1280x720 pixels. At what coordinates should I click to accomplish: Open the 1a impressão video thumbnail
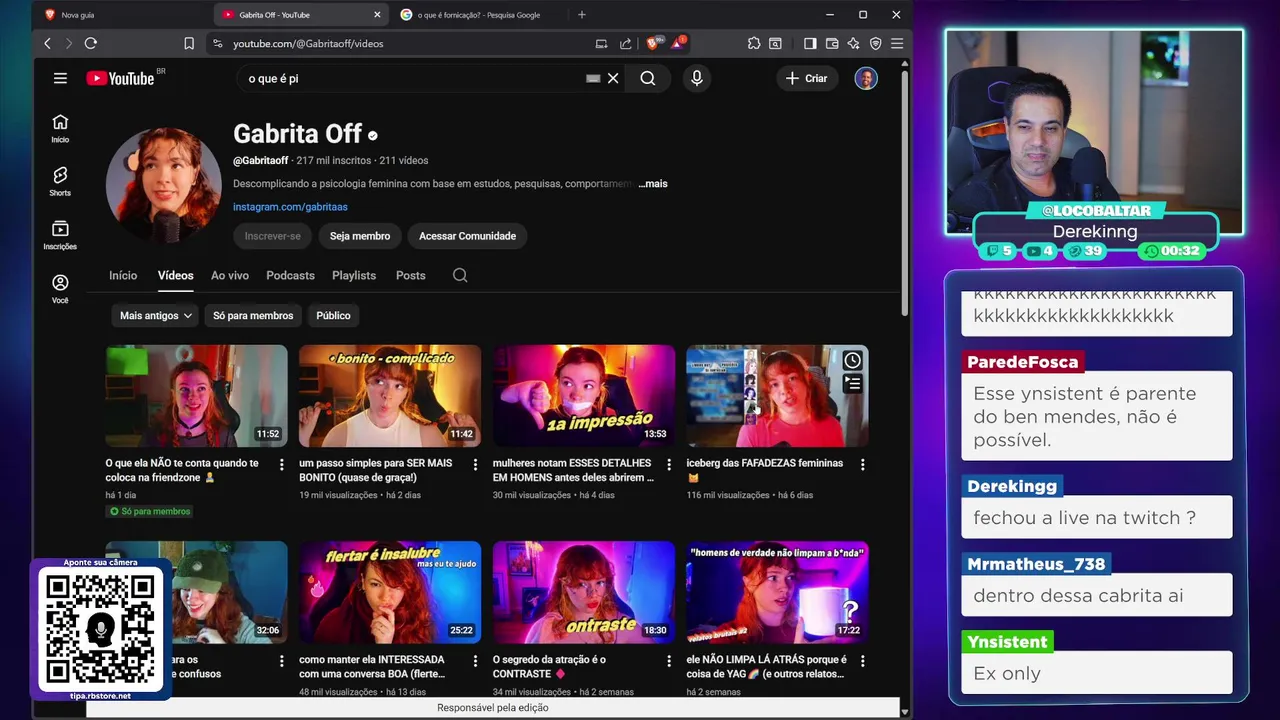tap(584, 396)
